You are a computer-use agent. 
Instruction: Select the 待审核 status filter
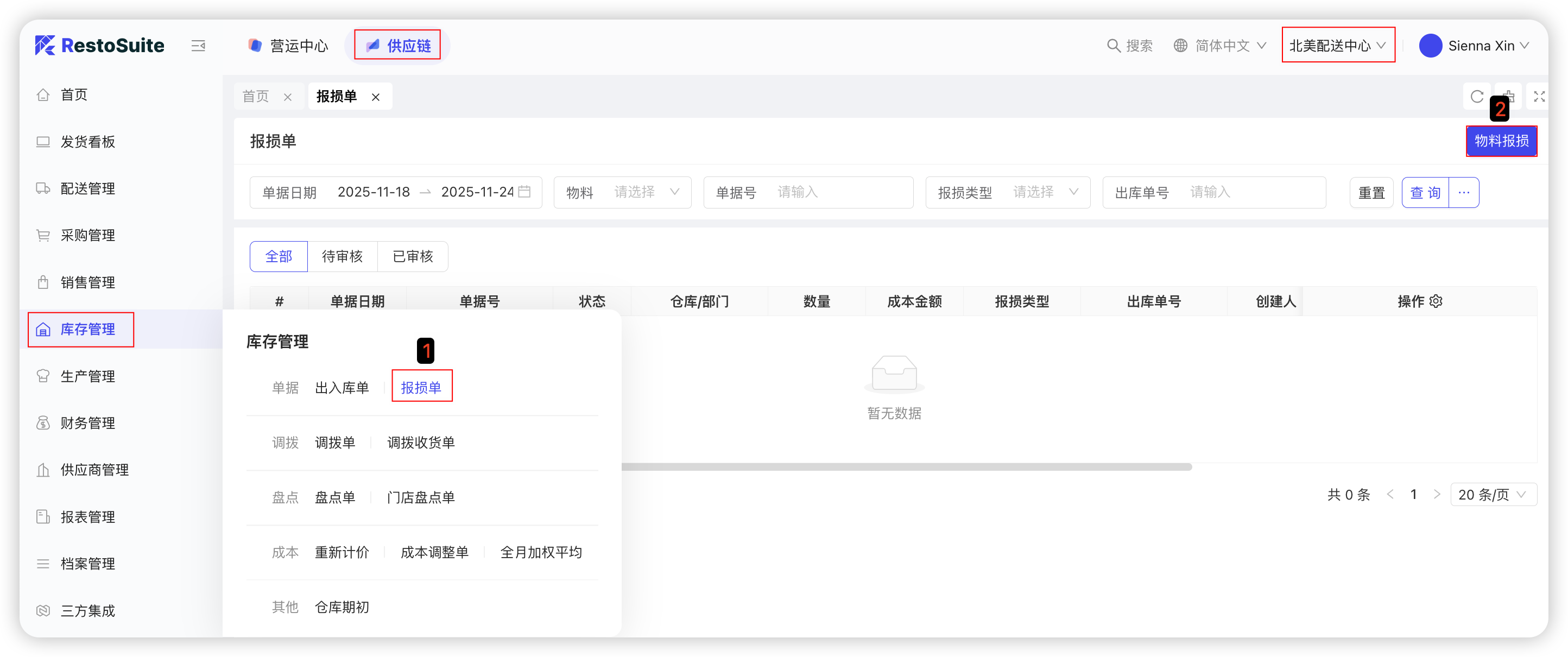[x=342, y=256]
